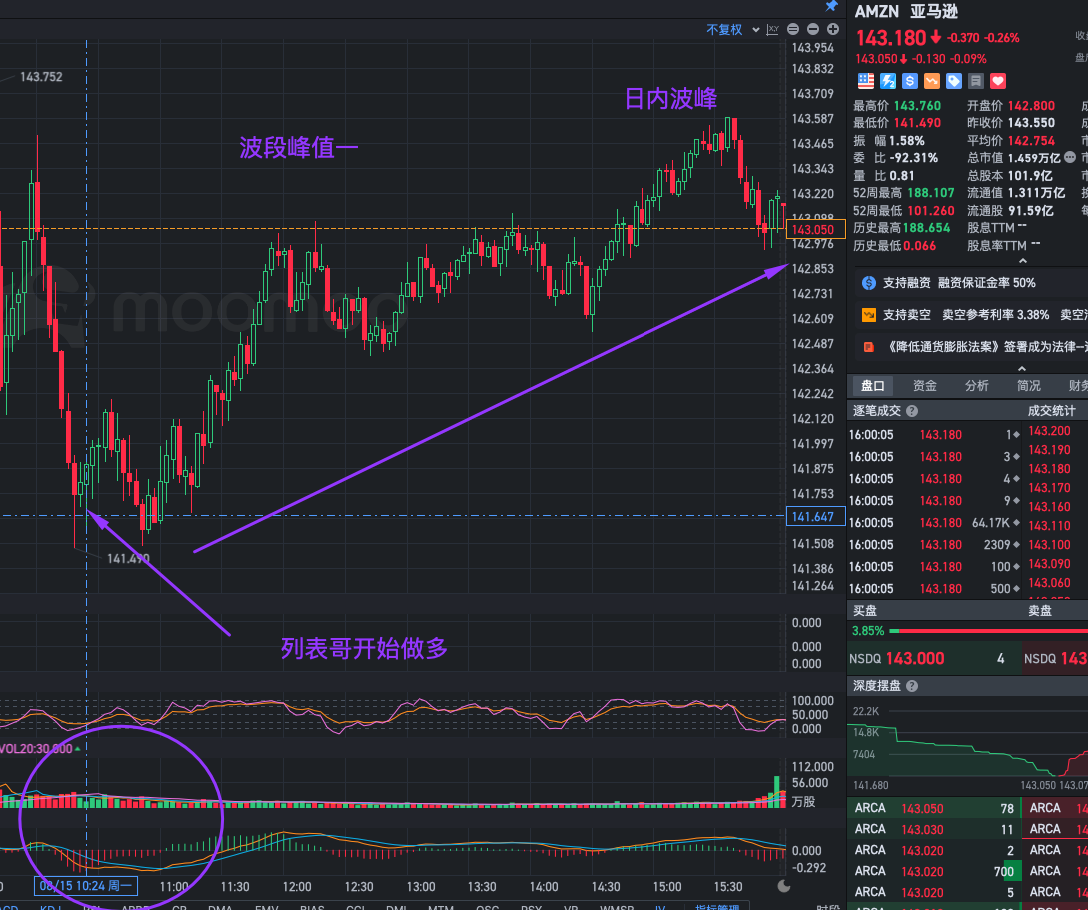Click the 总市值 1.459万亿 value
Image resolution: width=1088 pixels, height=910 pixels.
point(1034,158)
